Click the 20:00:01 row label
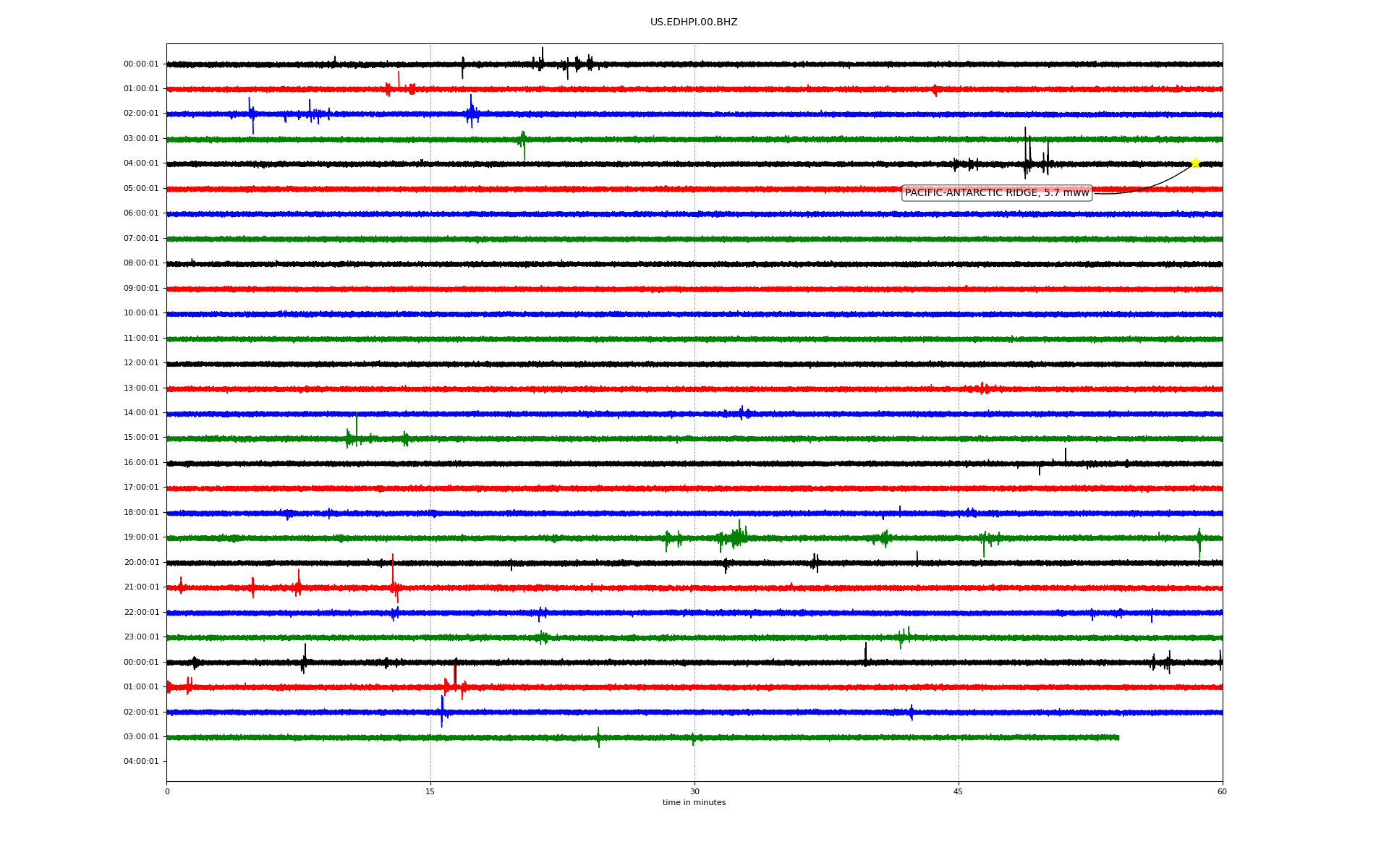 [x=141, y=563]
